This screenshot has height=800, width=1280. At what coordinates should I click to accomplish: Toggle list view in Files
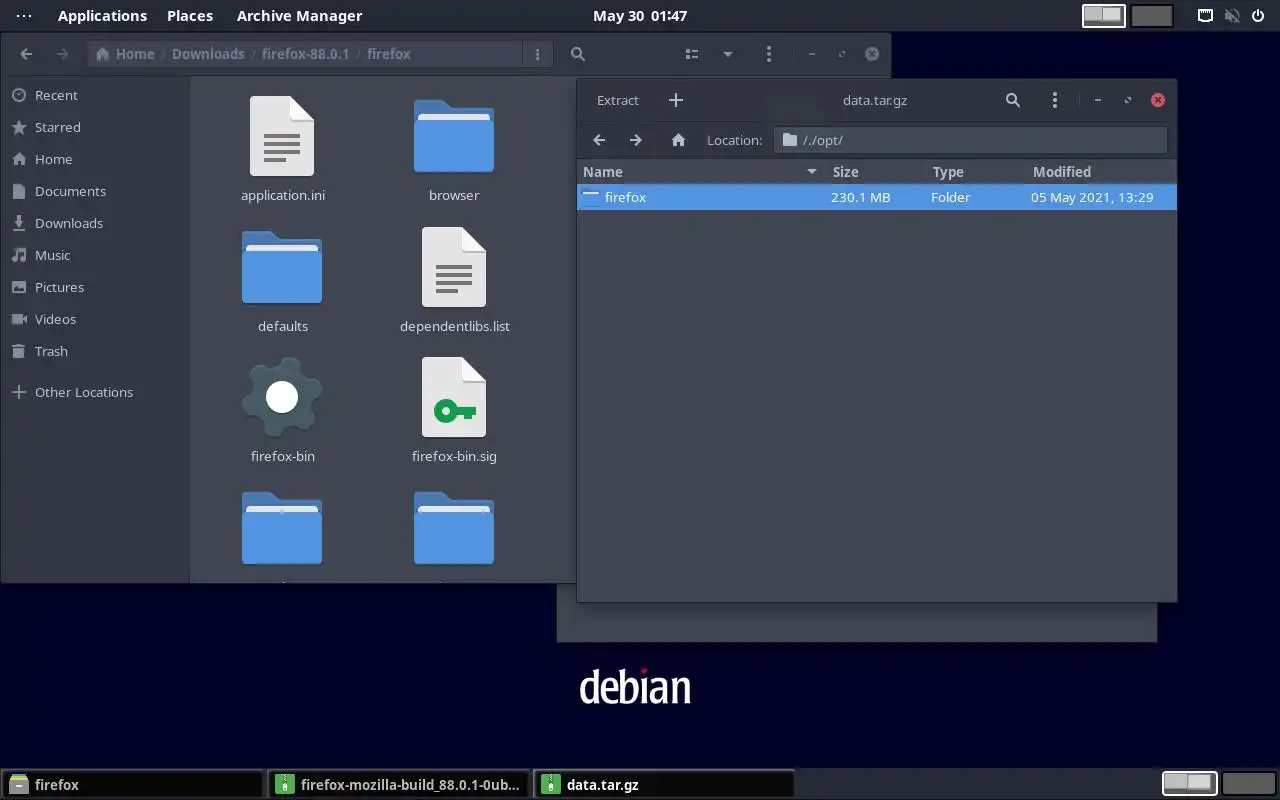coord(692,54)
